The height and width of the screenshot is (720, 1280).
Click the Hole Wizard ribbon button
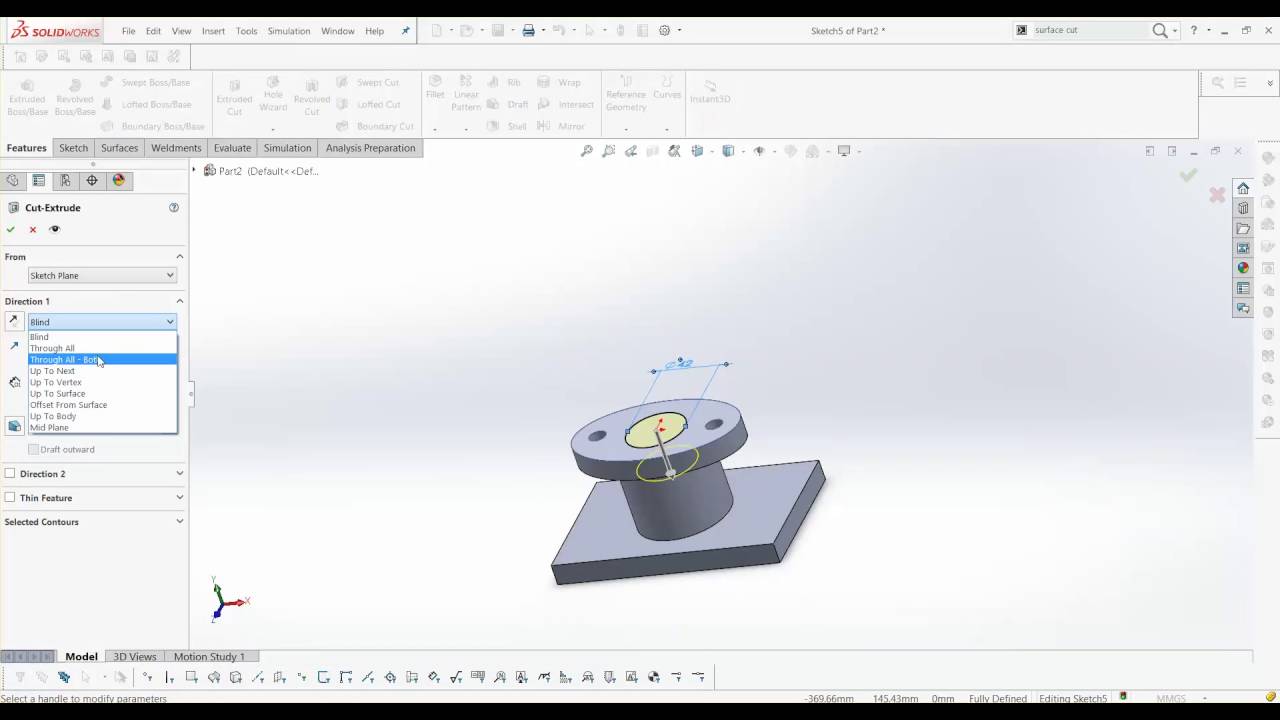[x=273, y=93]
